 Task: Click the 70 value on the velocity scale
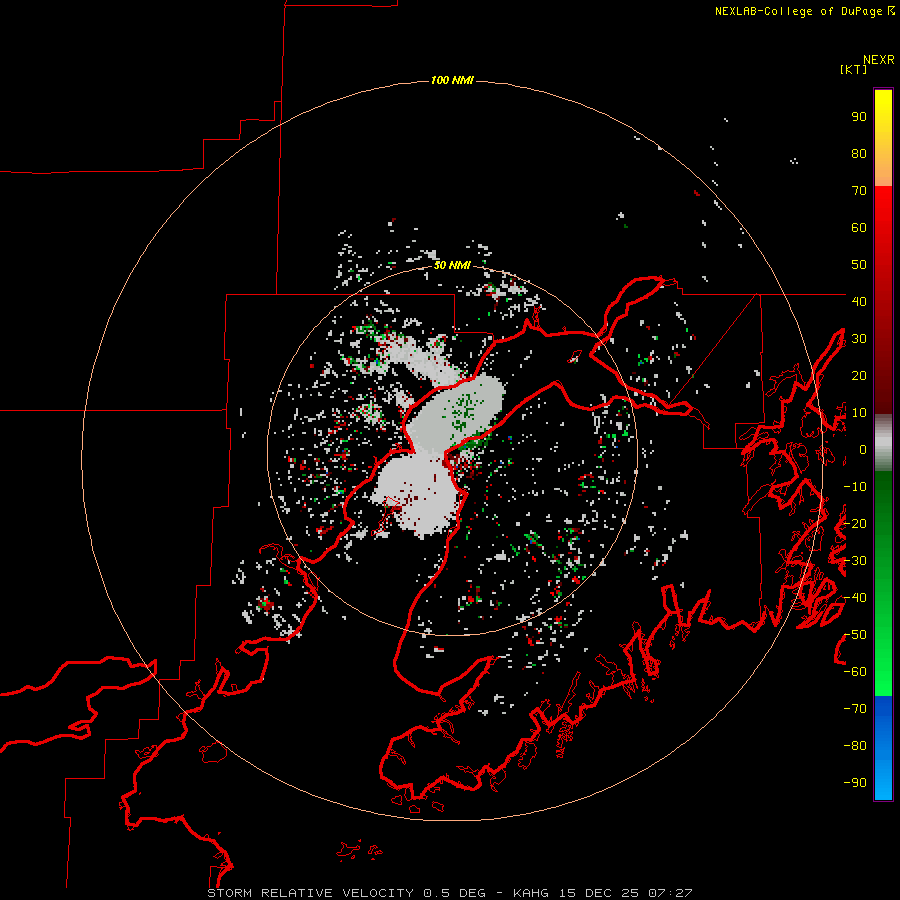pyautogui.click(x=859, y=191)
